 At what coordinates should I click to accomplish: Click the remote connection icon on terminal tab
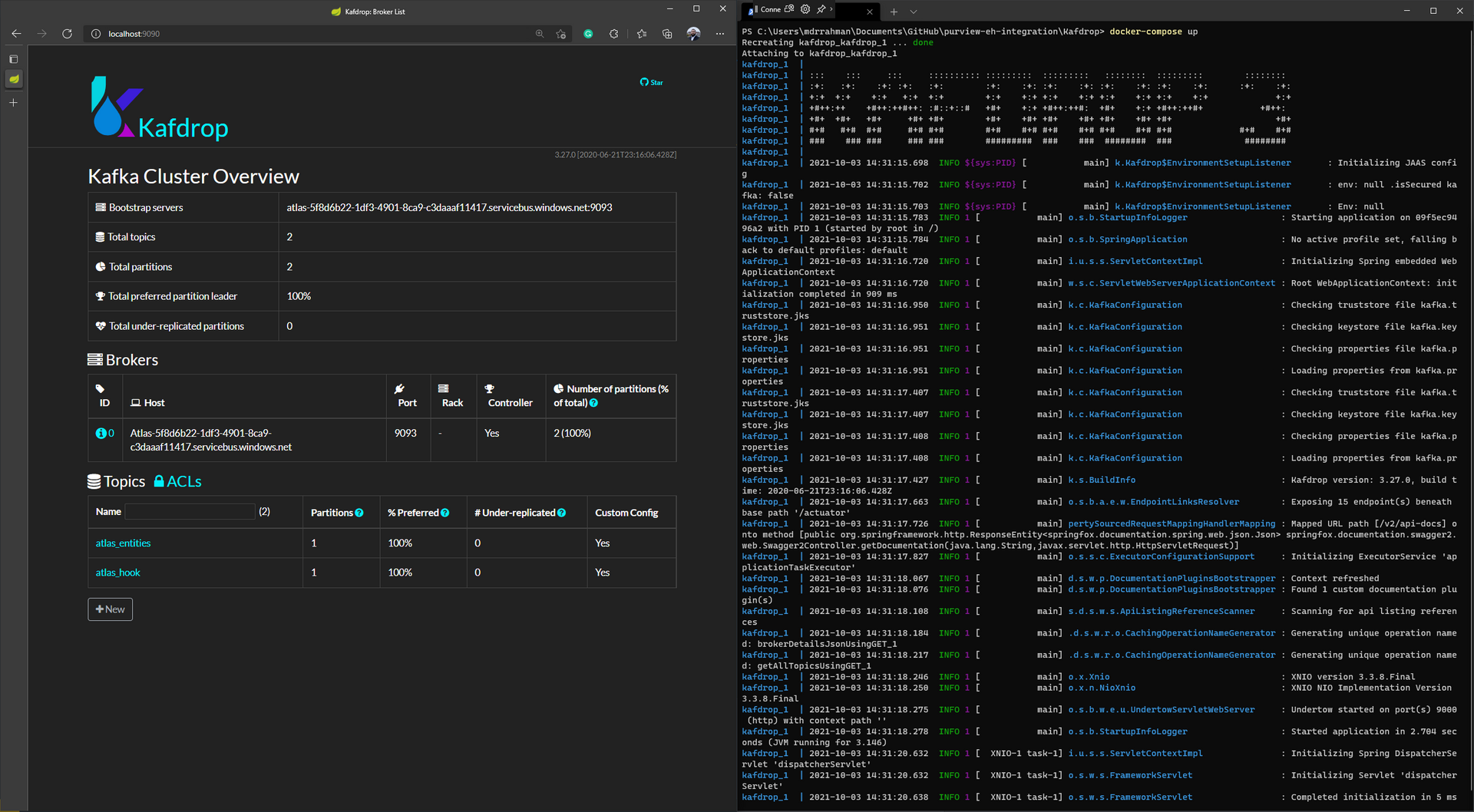[789, 9]
